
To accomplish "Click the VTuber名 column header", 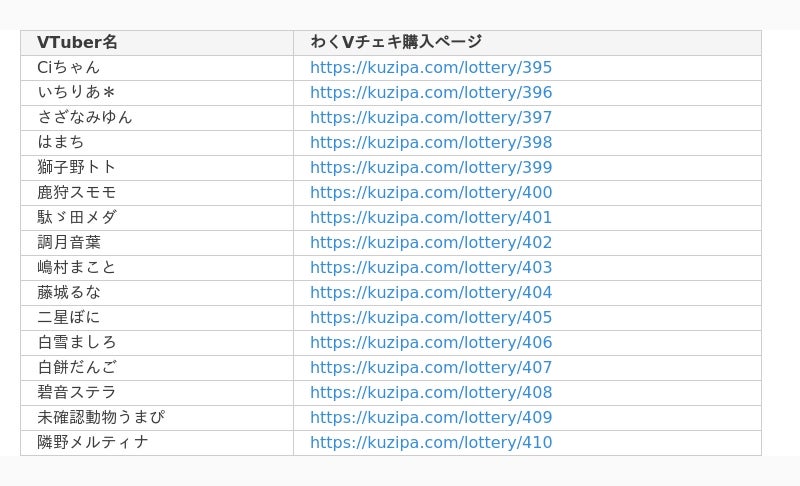I will click(x=77, y=42).
